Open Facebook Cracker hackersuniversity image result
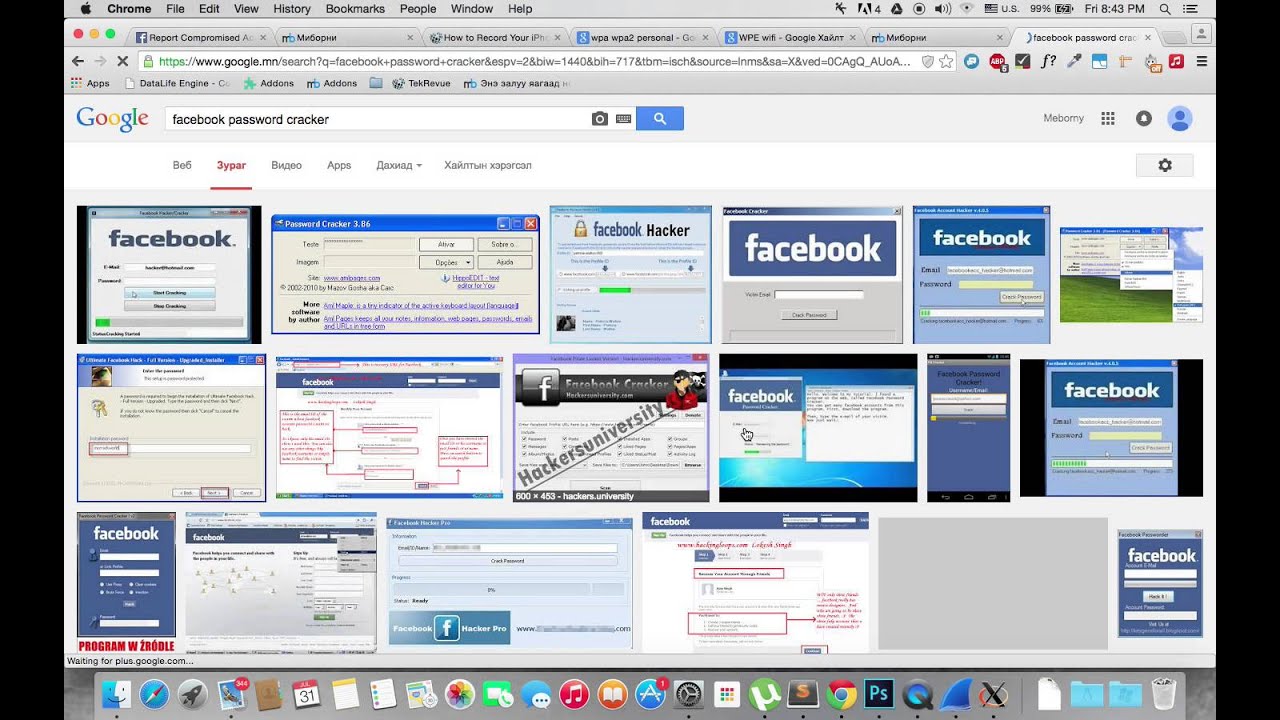The width and height of the screenshot is (1280, 720). pos(611,428)
